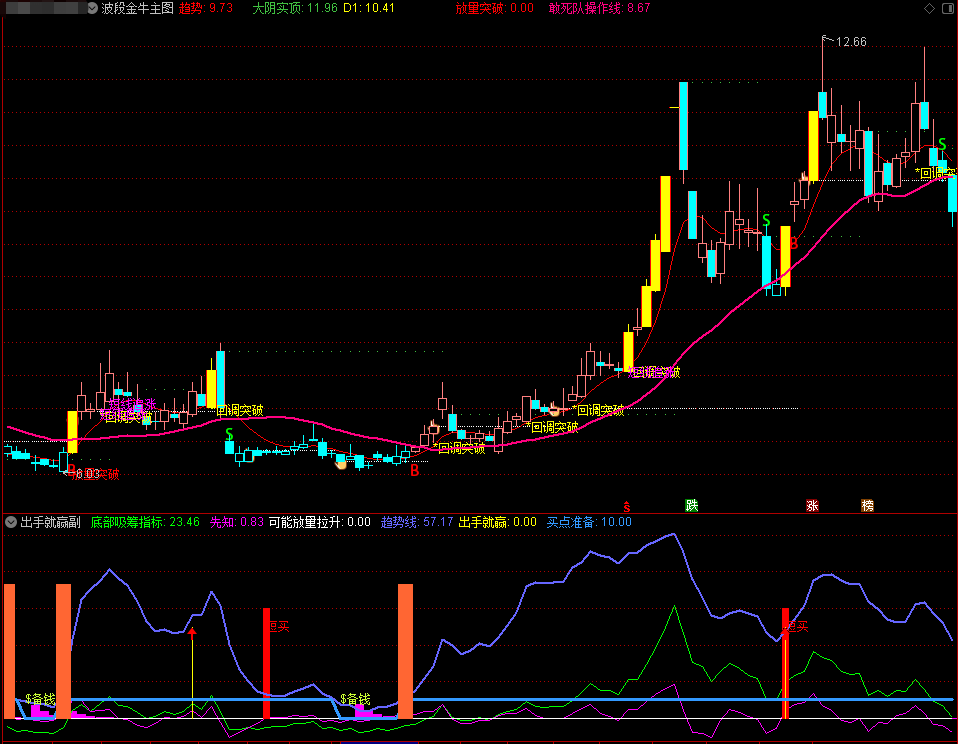Click the 趋势: 9.73 value

(x=206, y=8)
